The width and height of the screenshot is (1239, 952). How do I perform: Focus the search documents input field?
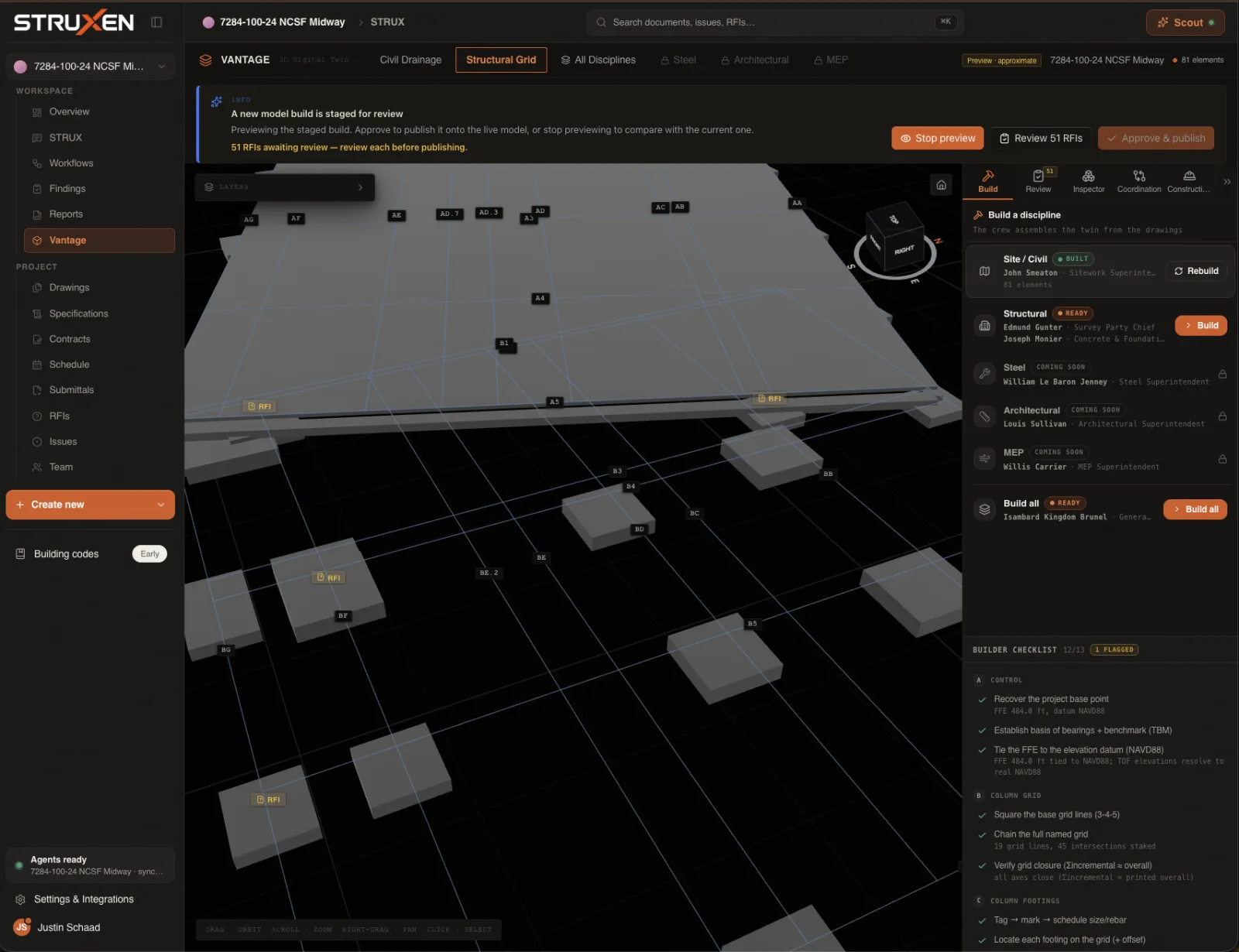[x=774, y=22]
